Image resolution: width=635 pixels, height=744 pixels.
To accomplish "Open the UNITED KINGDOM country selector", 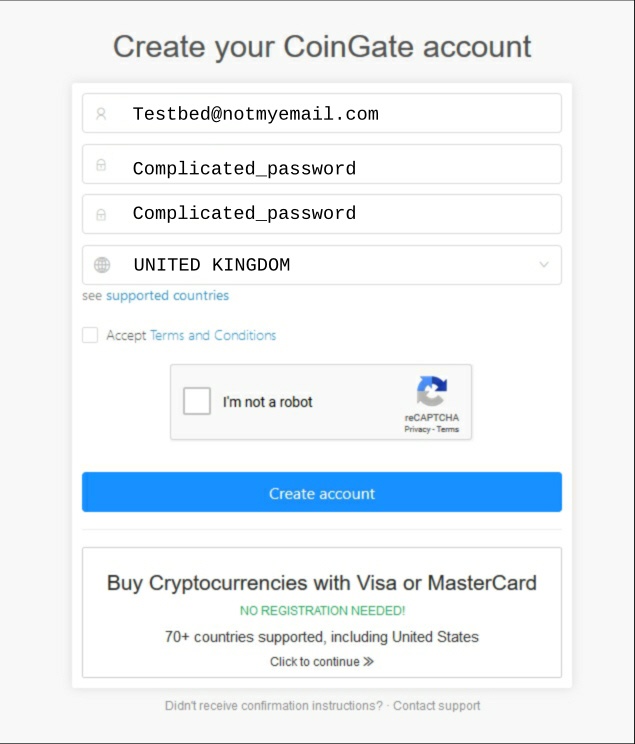I will (x=320, y=265).
